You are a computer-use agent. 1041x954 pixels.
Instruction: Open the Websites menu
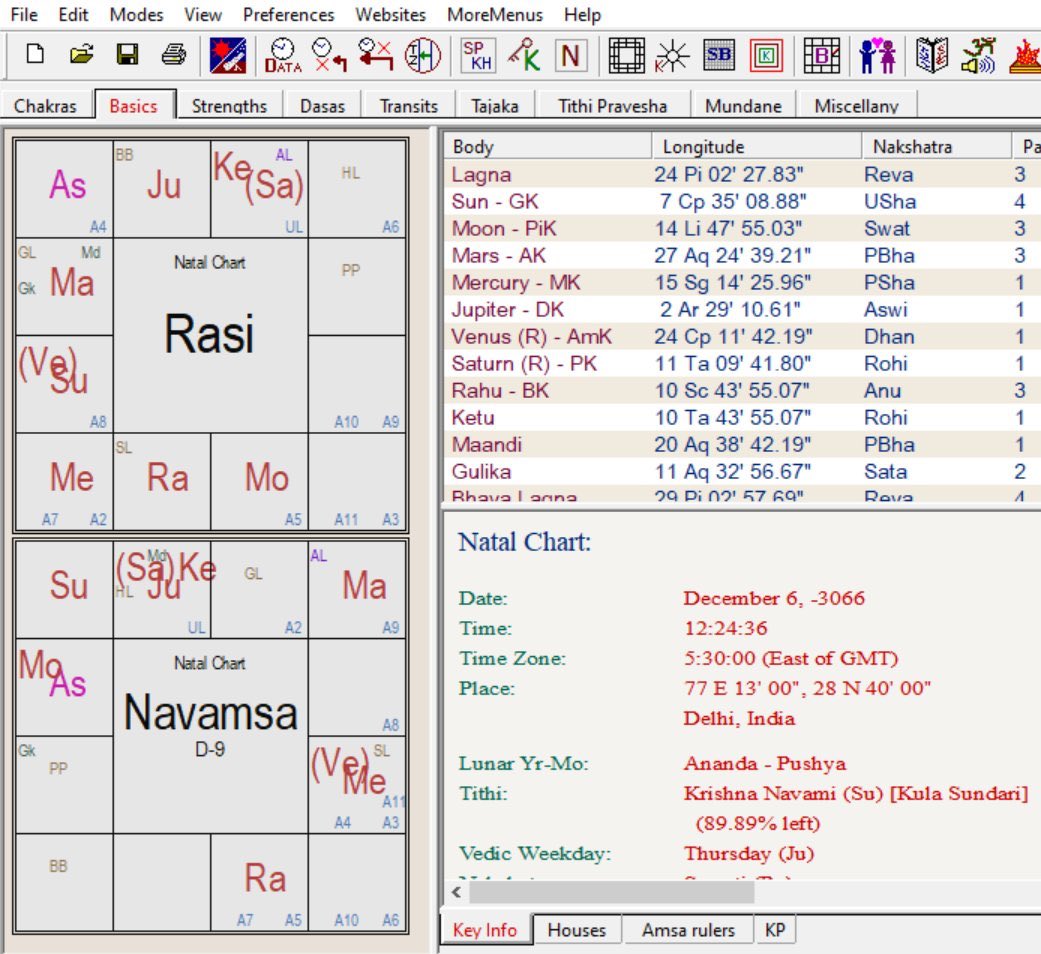[x=390, y=15]
